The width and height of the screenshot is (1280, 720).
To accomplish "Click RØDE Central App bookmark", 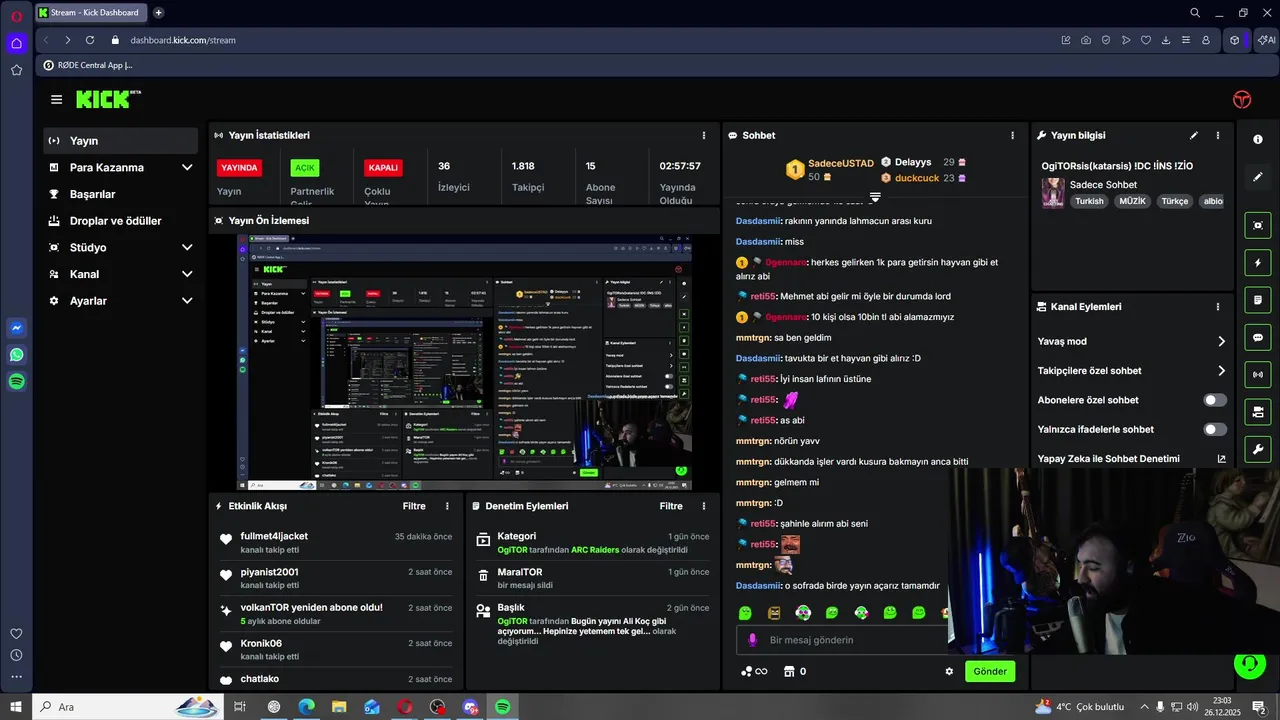I will click(x=88, y=65).
